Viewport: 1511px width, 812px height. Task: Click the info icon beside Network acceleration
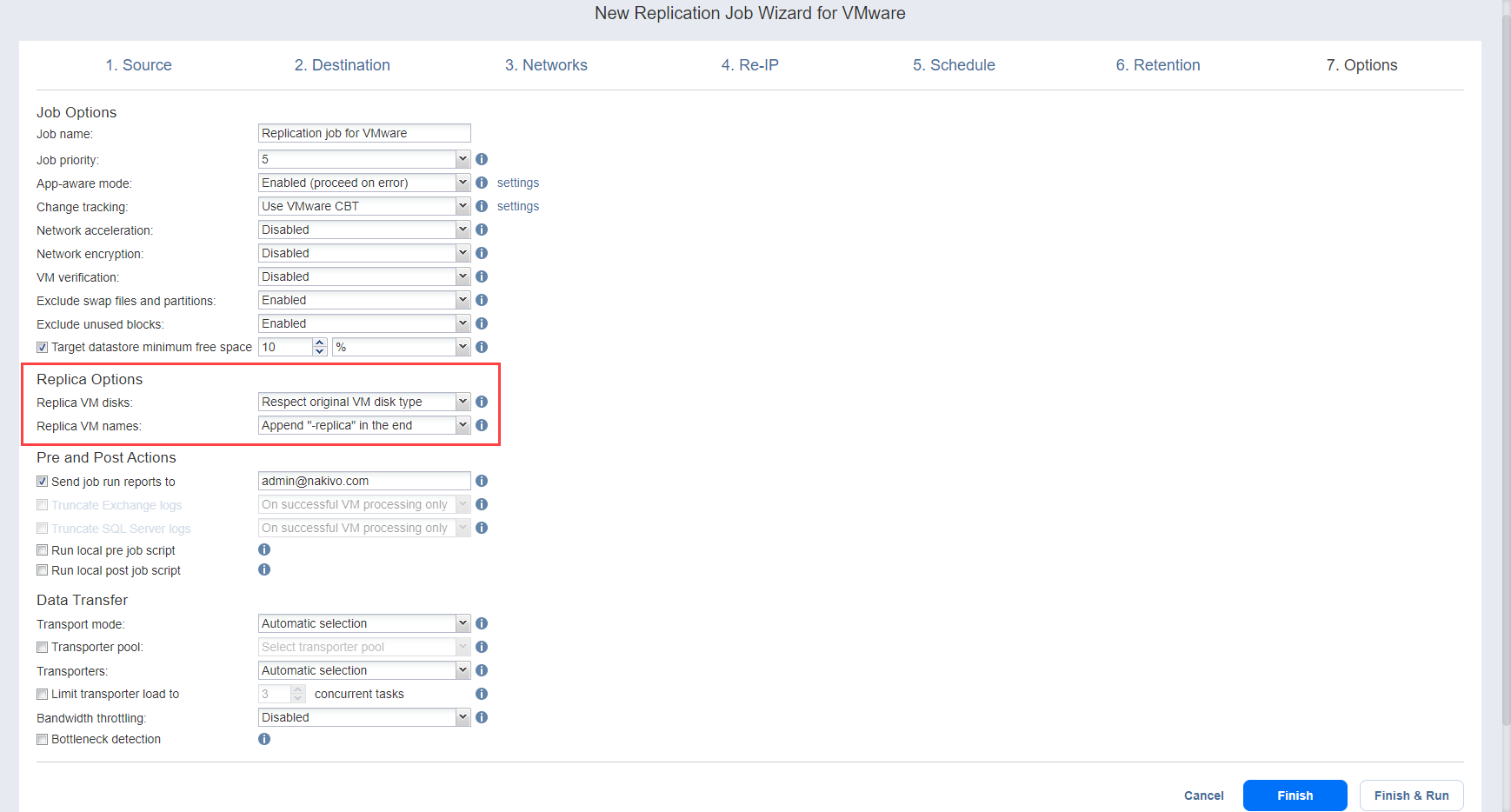click(x=482, y=230)
